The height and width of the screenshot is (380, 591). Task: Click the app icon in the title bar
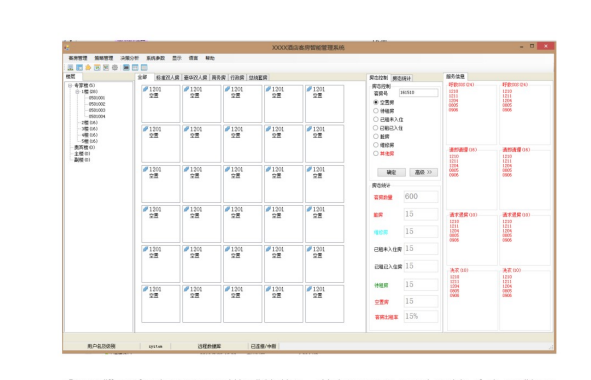(x=67, y=47)
